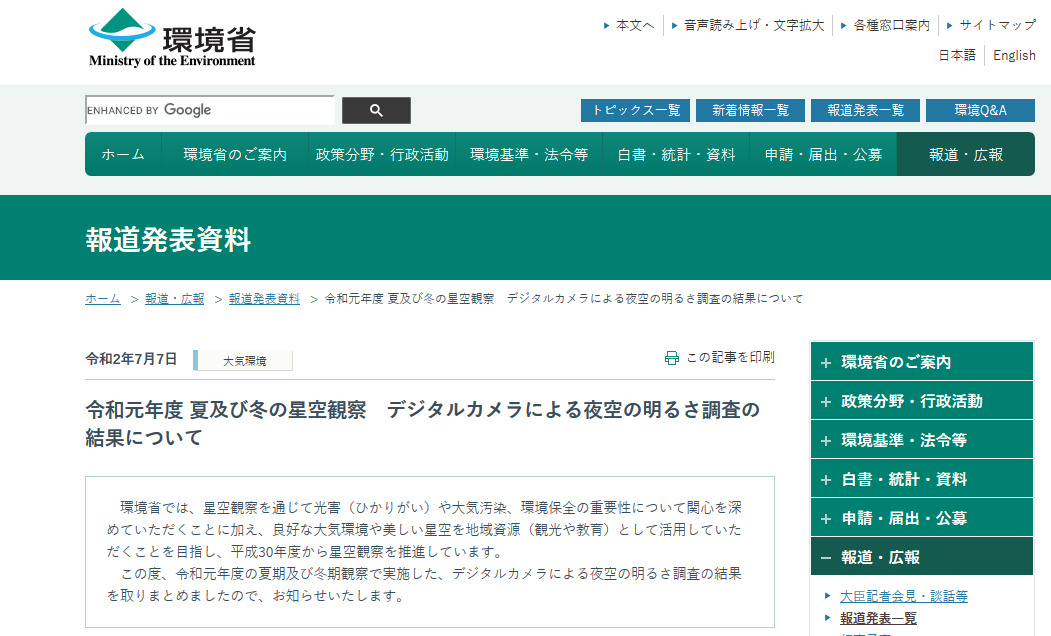Click the 大気環境 category tag

point(243,359)
